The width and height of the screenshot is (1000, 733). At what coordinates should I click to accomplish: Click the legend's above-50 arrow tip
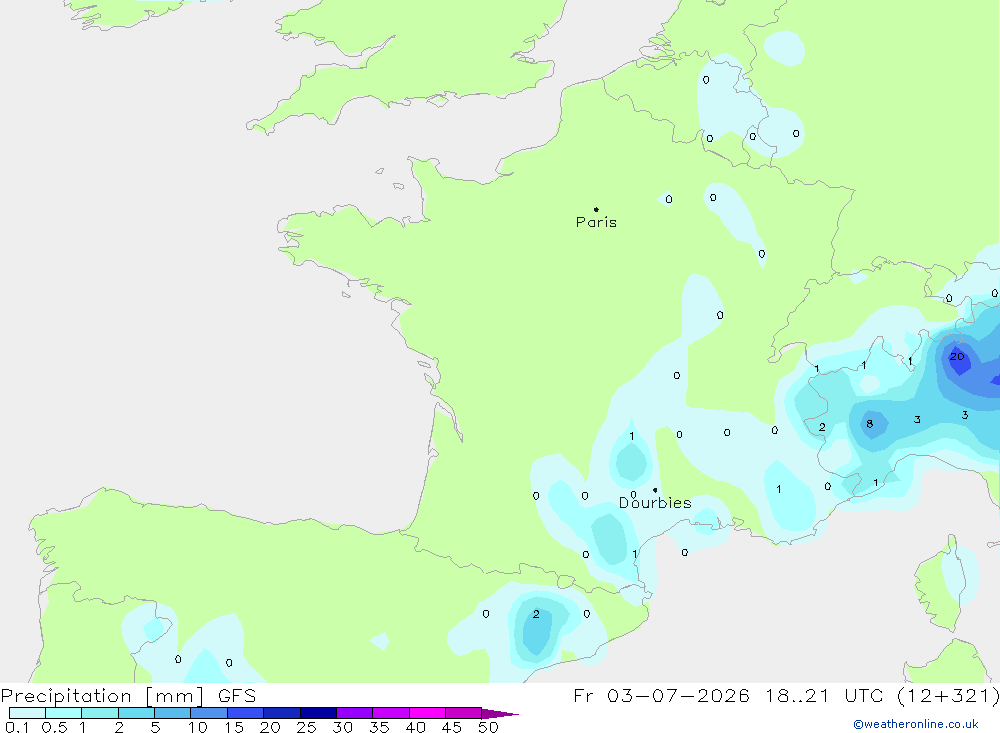coord(501,713)
